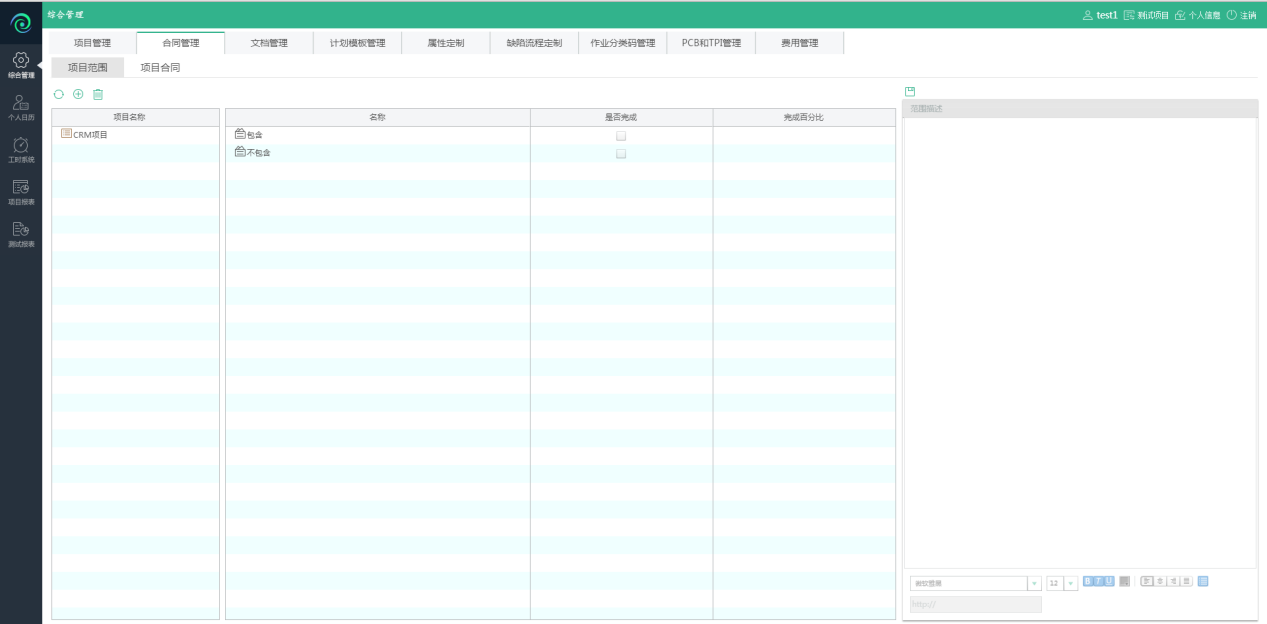Open 测试报表 in the left sidebar
Image resolution: width=1267 pixels, height=624 pixels.
click(21, 234)
